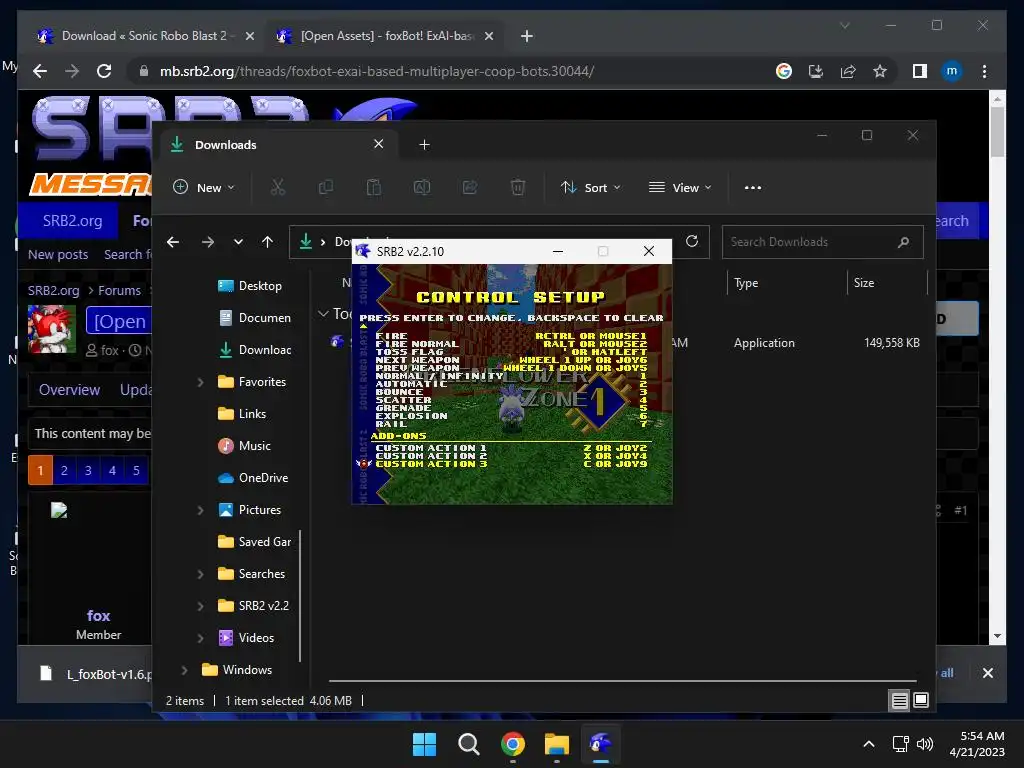Expand the Searches folder in sidebar
Screen dimensions: 1024x768
point(200,574)
